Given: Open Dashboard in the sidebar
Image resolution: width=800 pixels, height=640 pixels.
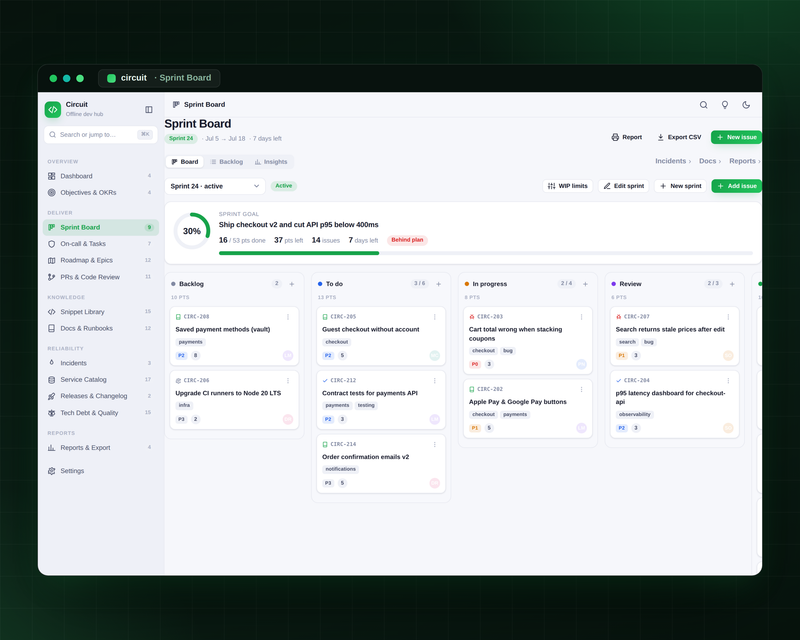Looking at the screenshot, I should tap(101, 176).
